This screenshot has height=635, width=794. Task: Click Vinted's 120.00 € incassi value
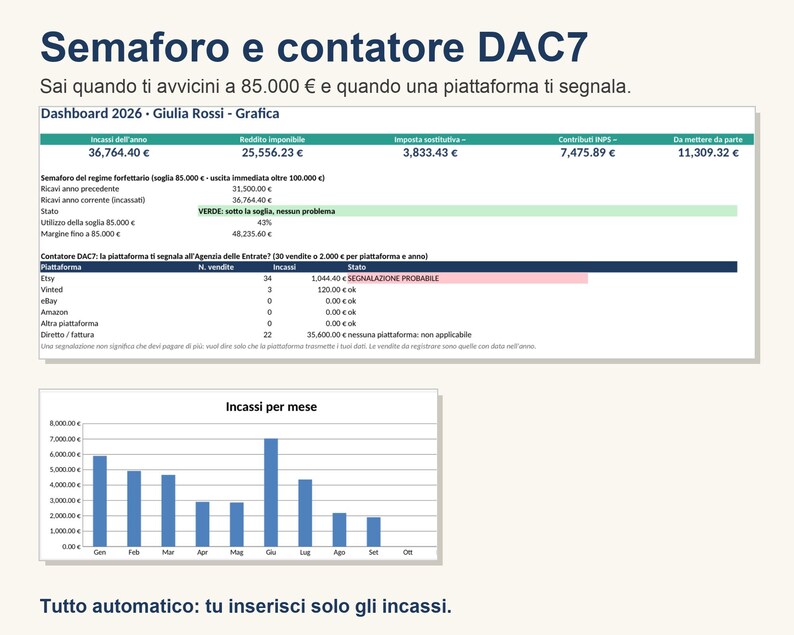332,290
